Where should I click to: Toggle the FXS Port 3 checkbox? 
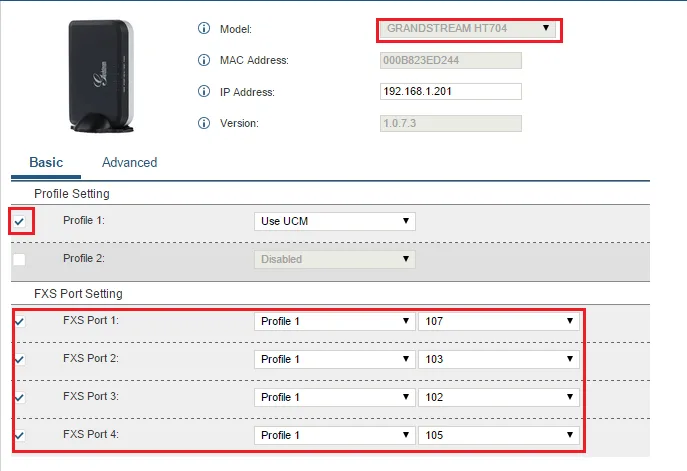pyautogui.click(x=20, y=397)
